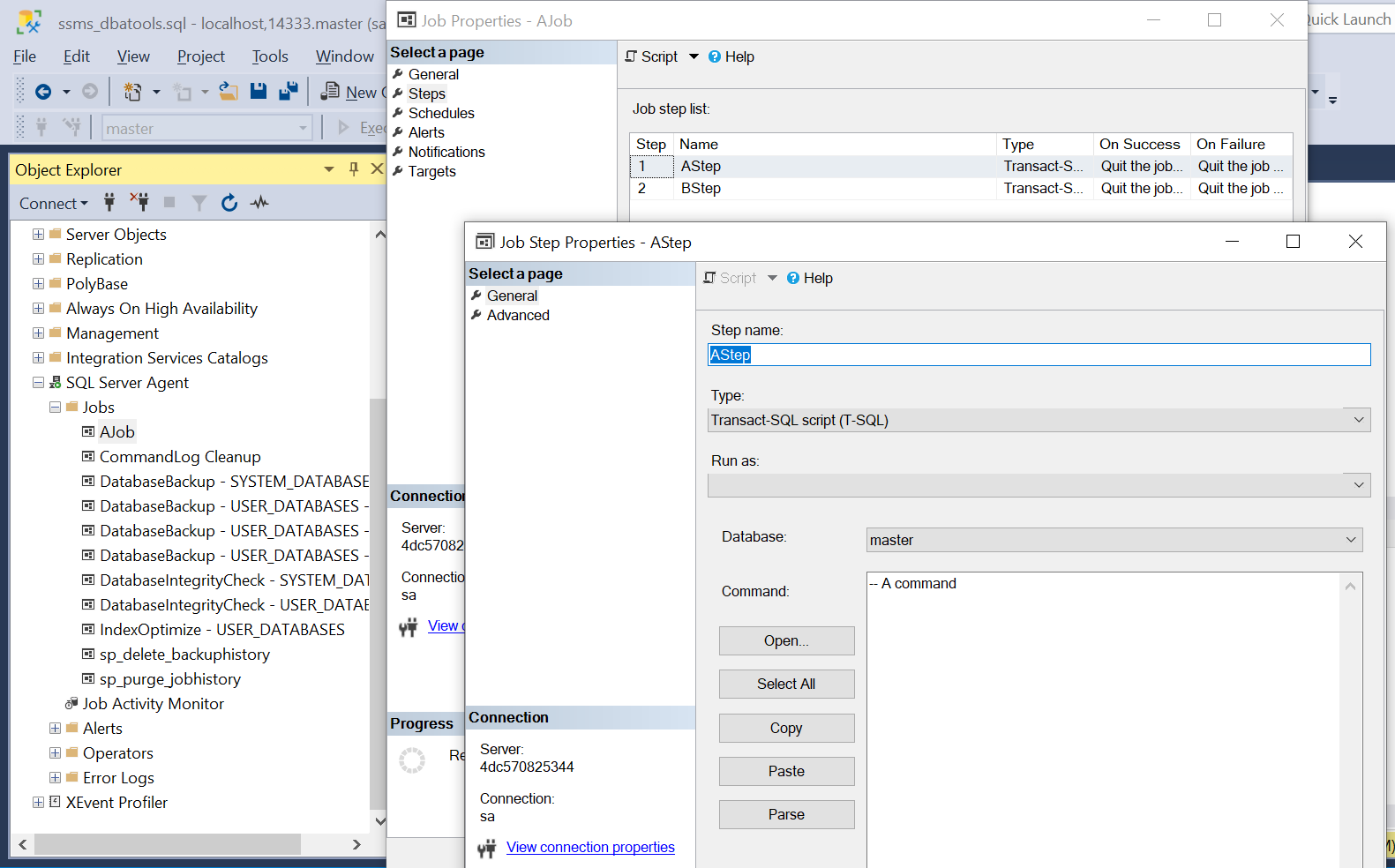
Task: Click the Refresh icon in Object Explorer
Action: (x=229, y=203)
